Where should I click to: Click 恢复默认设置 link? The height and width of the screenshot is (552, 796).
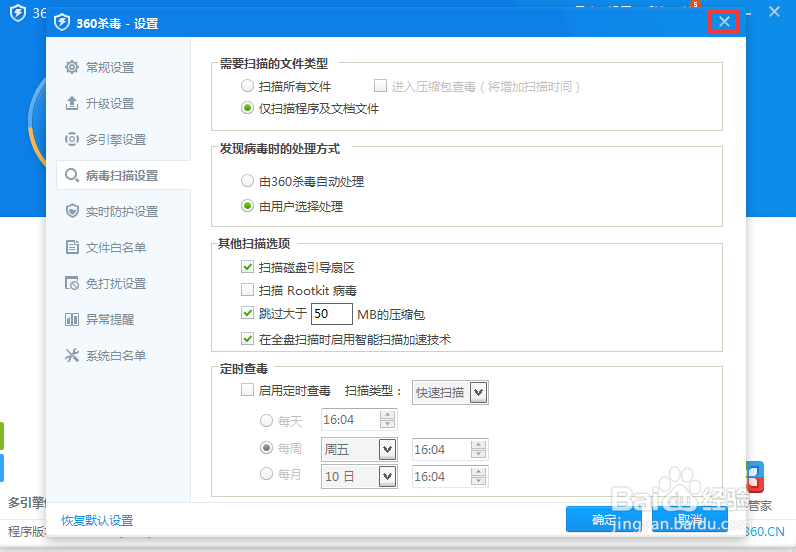point(97,521)
